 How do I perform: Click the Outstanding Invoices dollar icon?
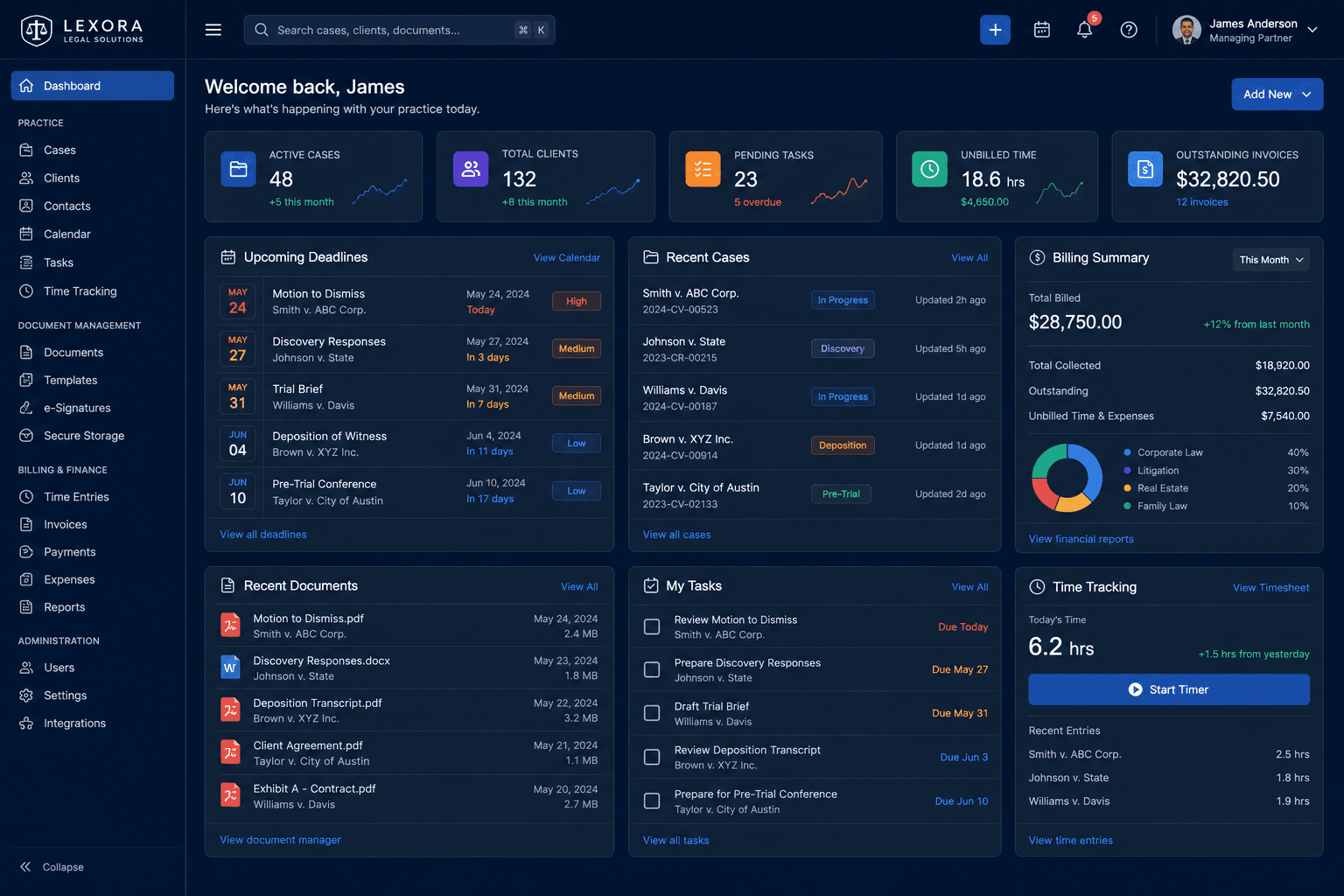[1145, 169]
